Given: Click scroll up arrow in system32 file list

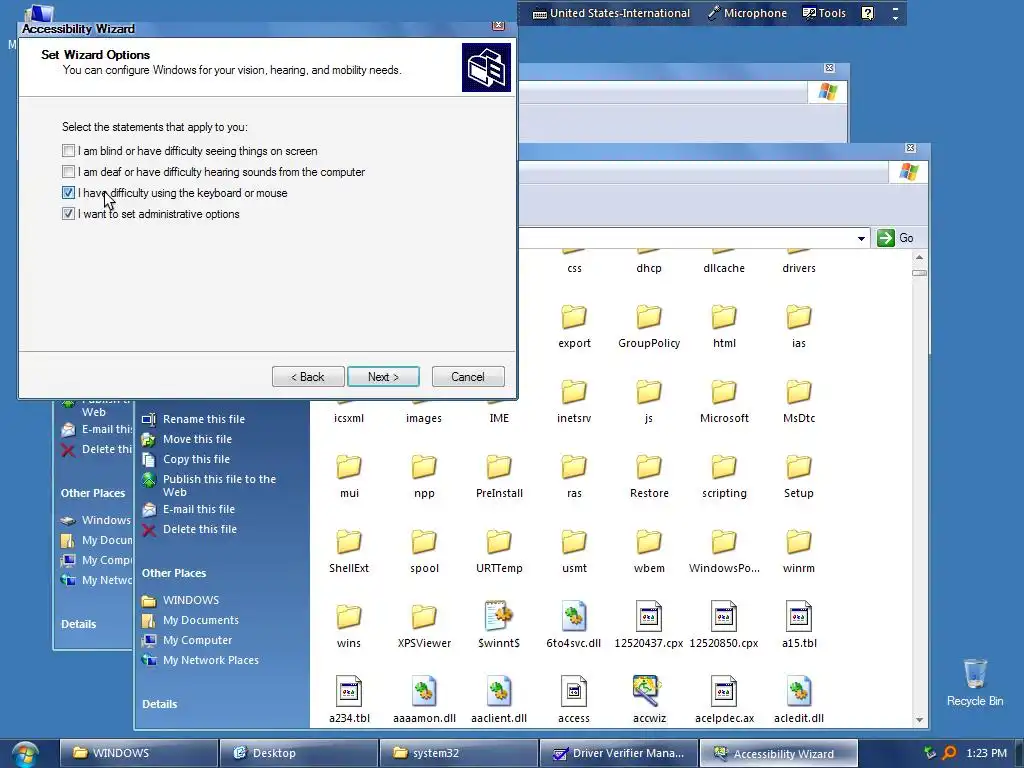Looking at the screenshot, I should pyautogui.click(x=920, y=257).
